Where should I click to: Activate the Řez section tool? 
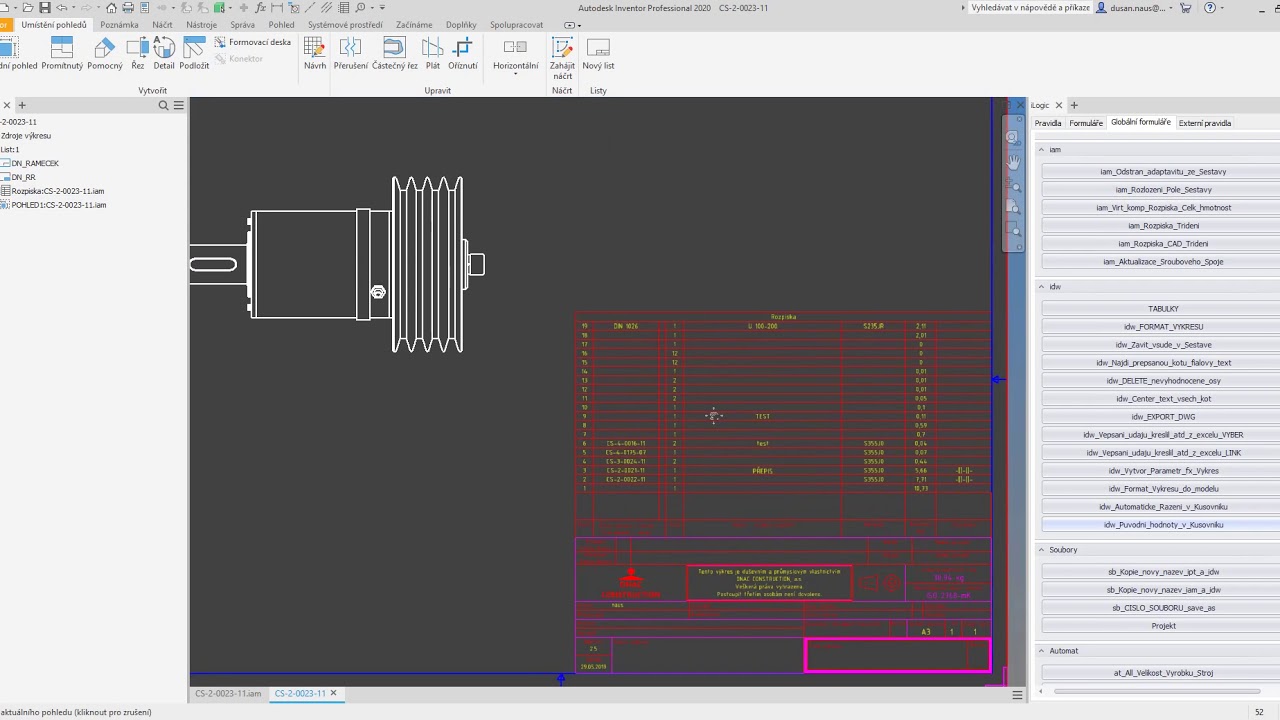pos(137,54)
